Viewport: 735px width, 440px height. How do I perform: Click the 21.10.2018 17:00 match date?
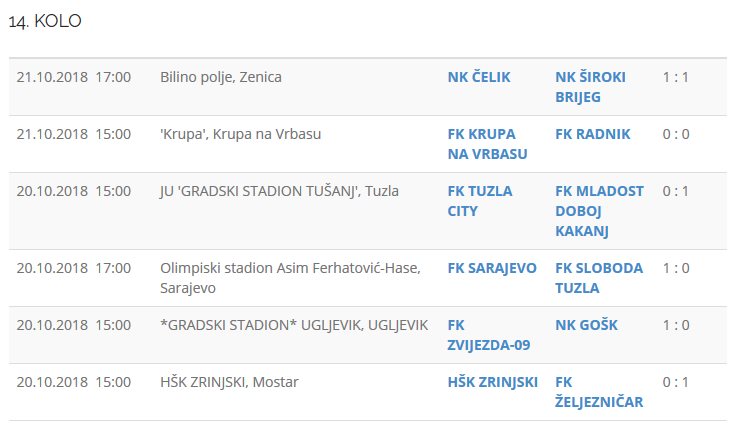click(x=74, y=77)
